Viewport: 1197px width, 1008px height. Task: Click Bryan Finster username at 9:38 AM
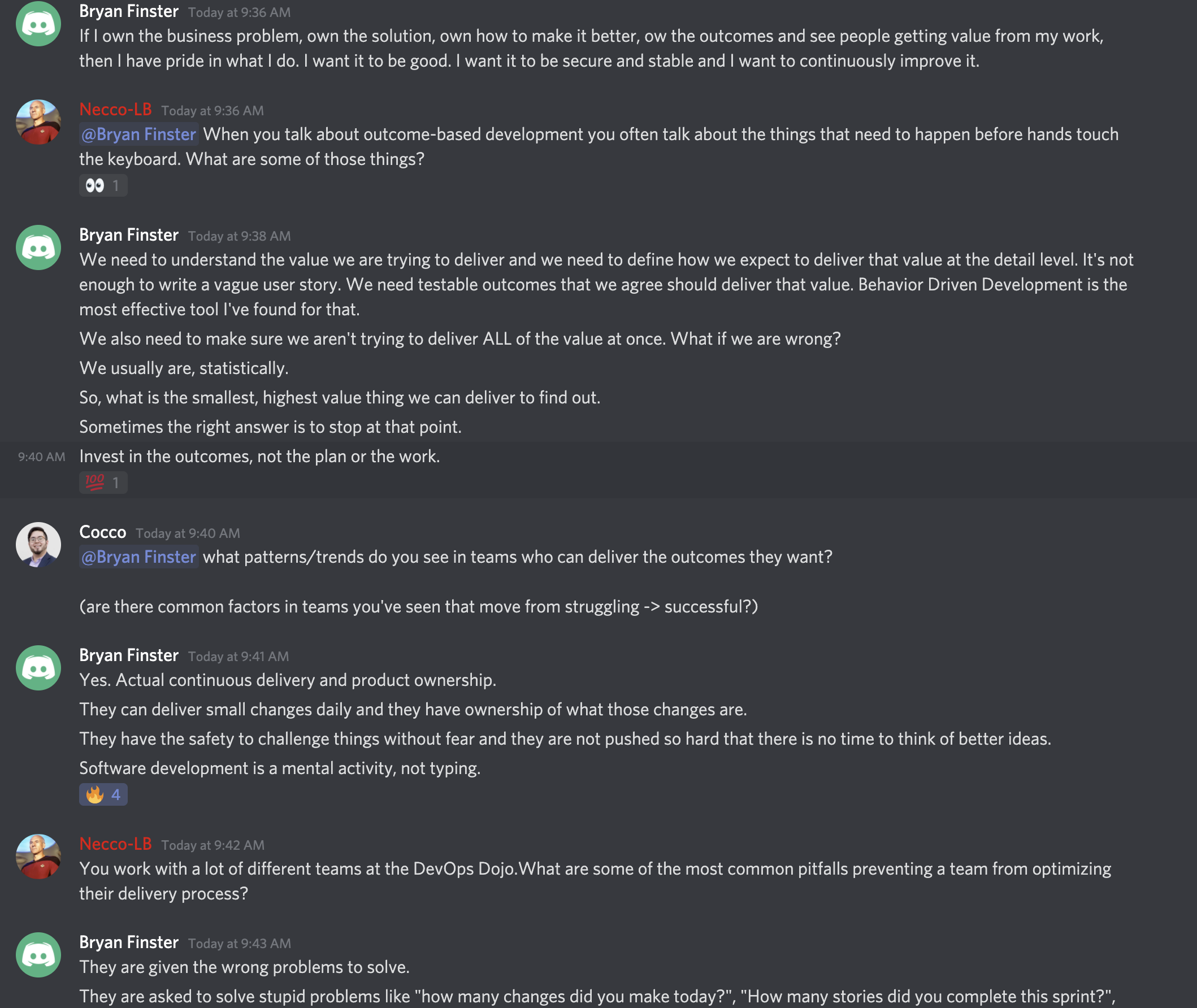click(x=129, y=235)
